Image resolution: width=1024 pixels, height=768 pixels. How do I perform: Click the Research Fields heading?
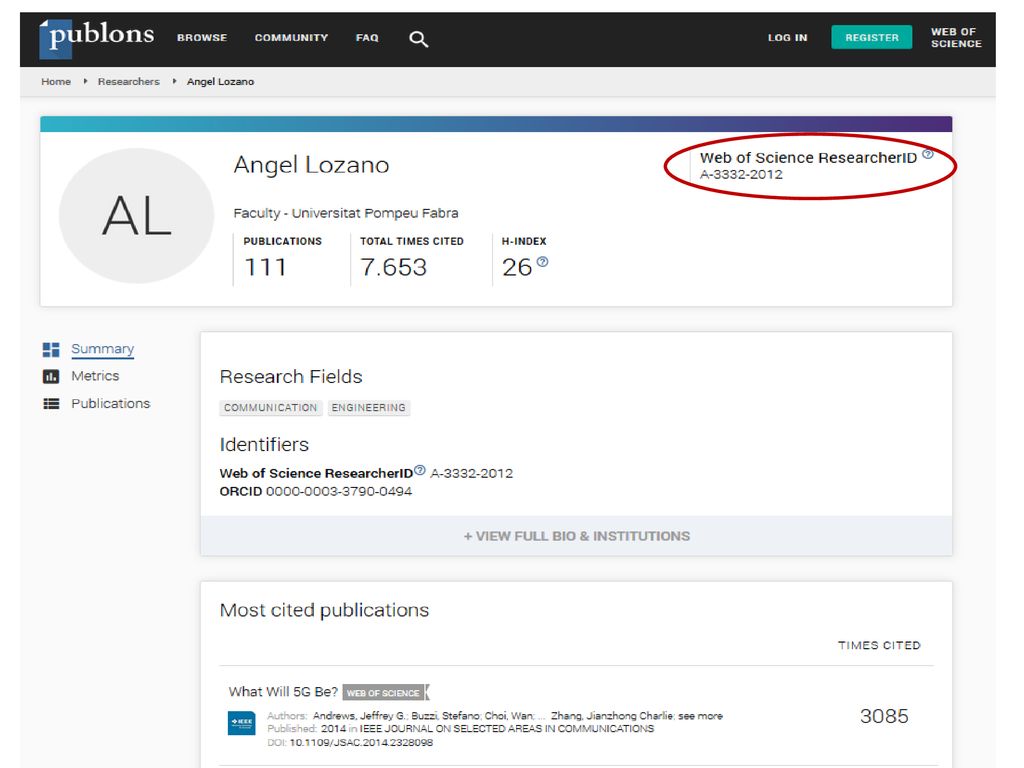(291, 377)
